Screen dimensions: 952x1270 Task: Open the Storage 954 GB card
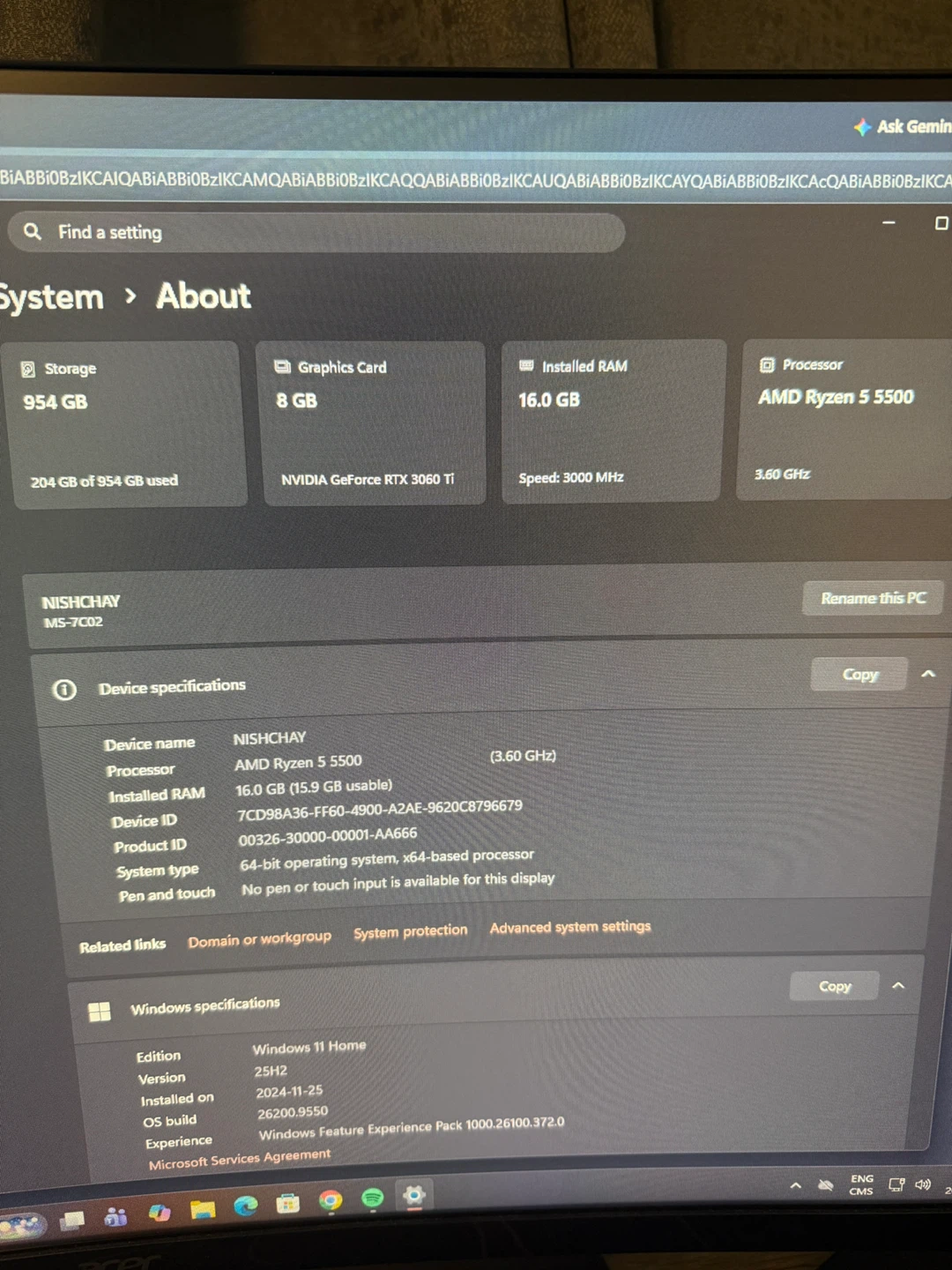pyautogui.click(x=126, y=425)
